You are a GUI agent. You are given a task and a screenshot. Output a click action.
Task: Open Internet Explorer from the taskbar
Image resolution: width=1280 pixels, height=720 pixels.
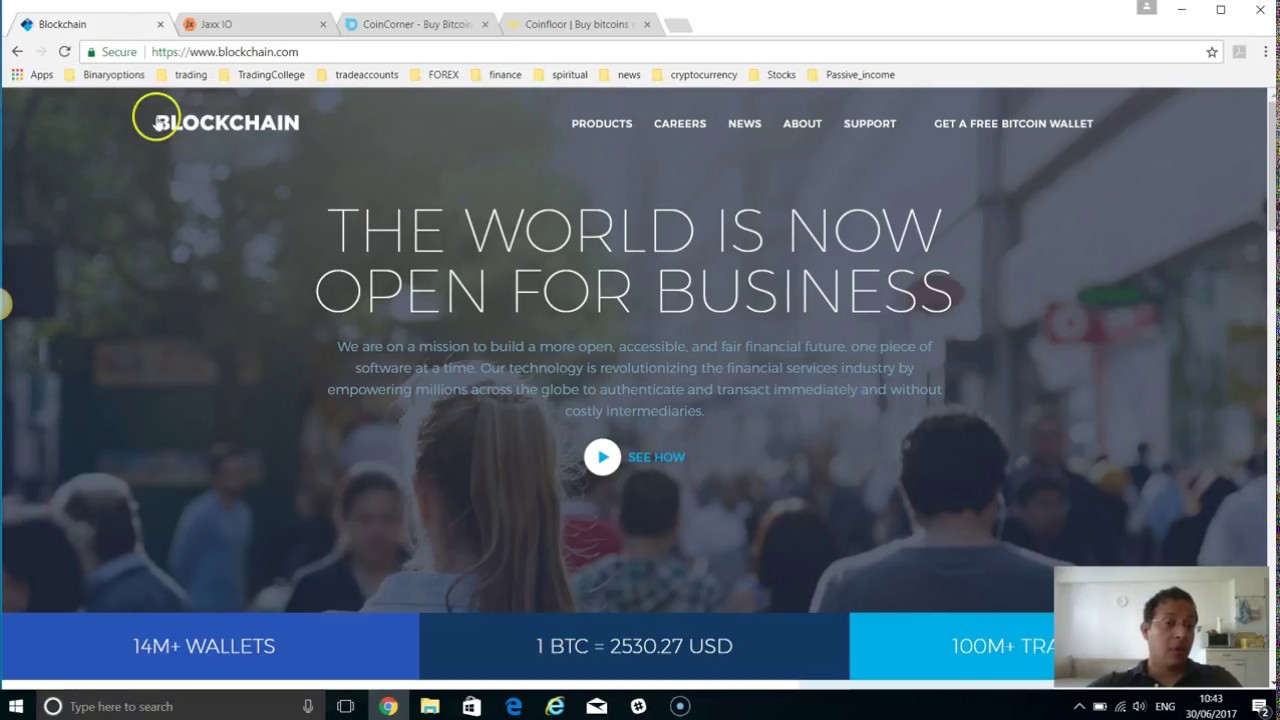555,706
